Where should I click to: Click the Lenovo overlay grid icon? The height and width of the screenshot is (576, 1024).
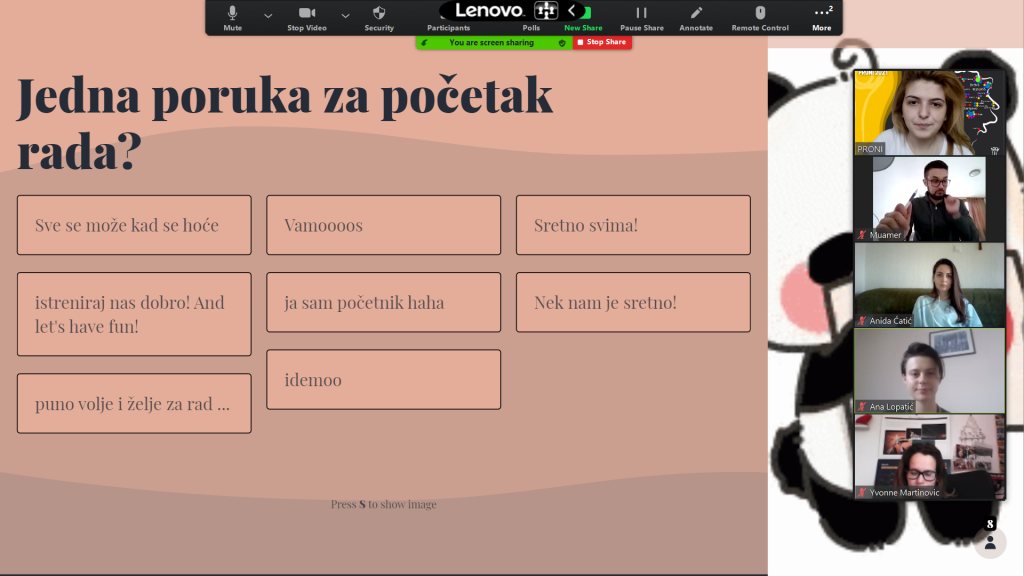pos(546,10)
